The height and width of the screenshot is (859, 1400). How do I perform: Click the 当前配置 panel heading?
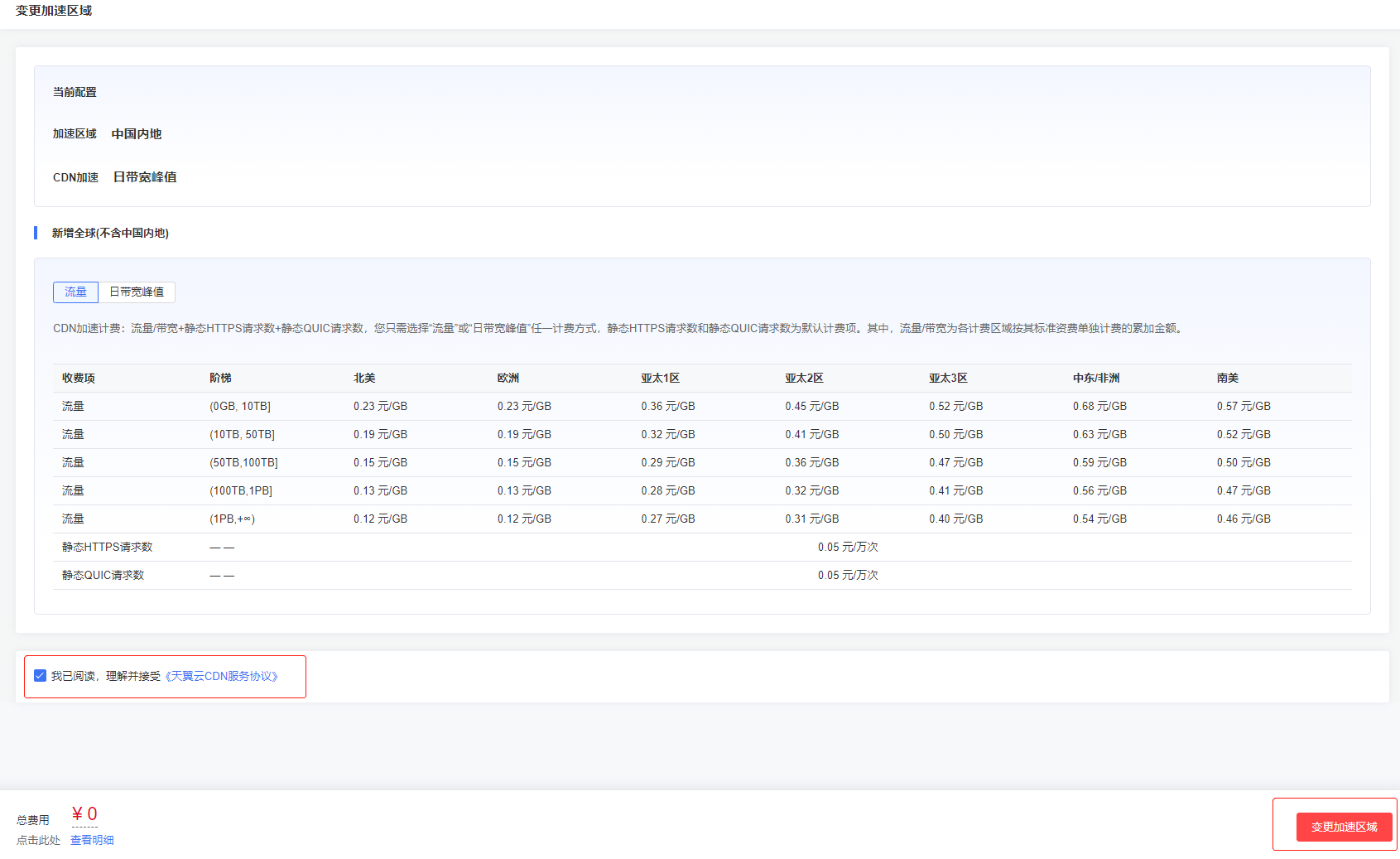coord(75,92)
